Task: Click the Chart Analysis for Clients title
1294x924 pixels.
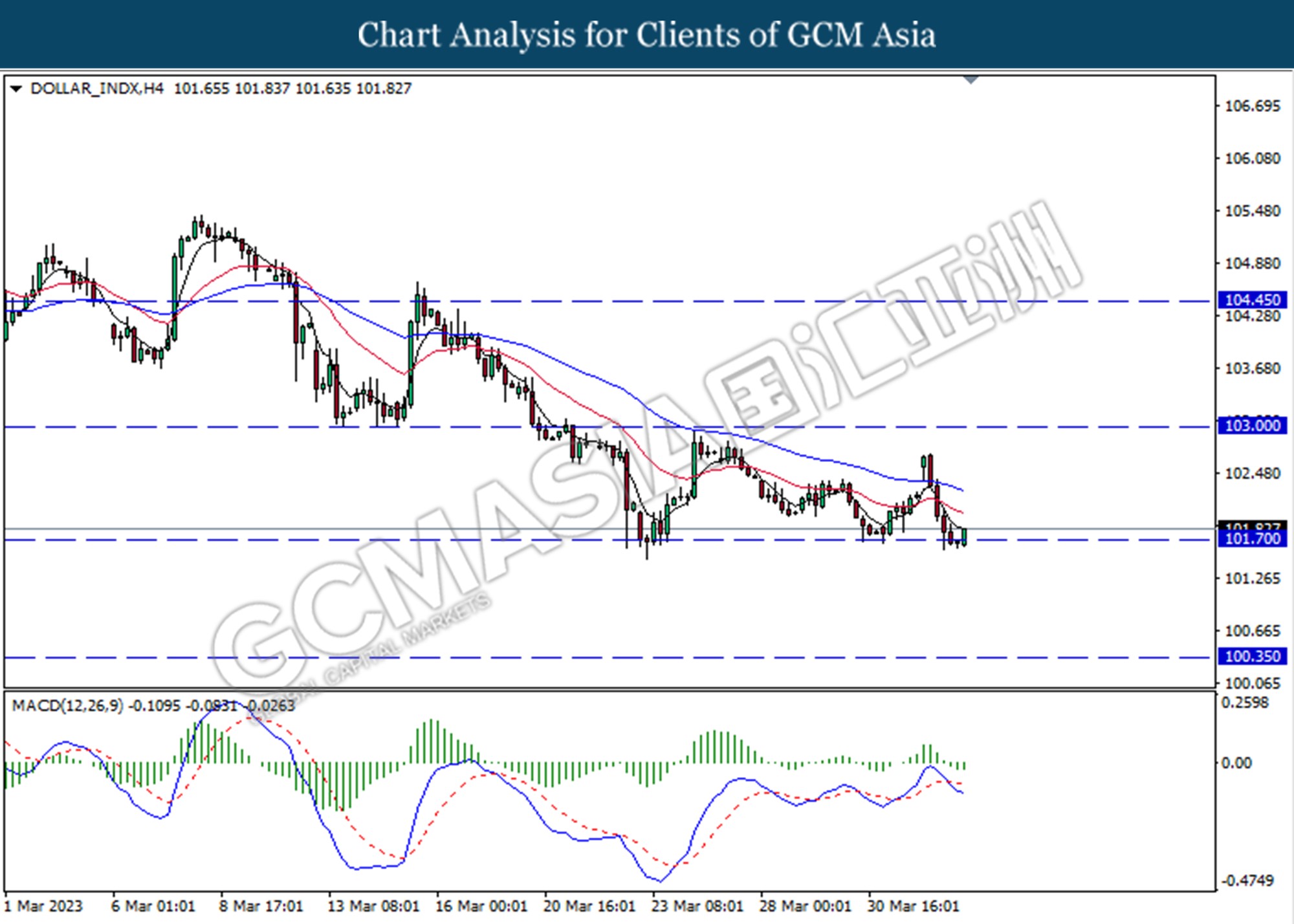Action: [x=647, y=35]
